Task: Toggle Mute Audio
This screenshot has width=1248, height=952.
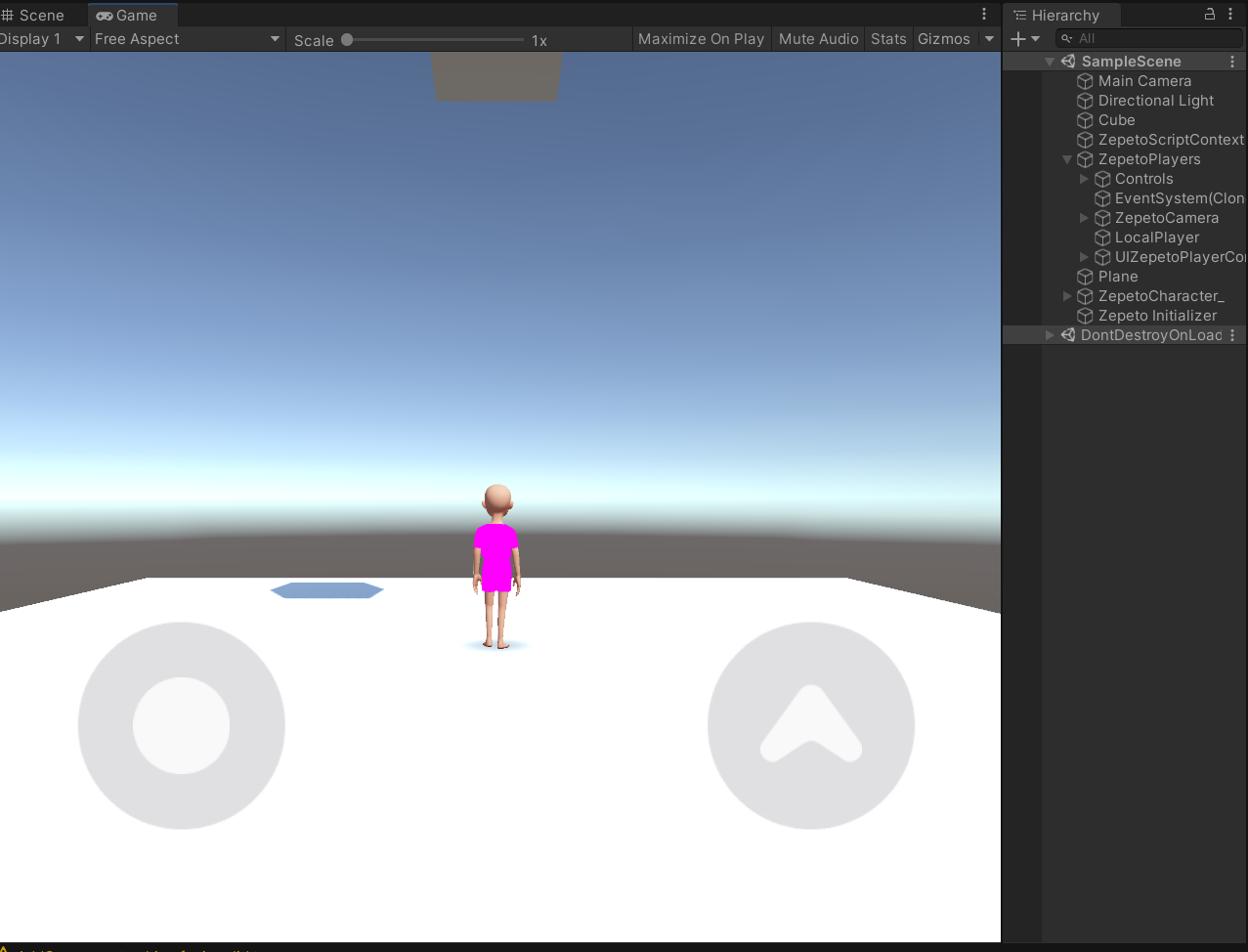Action: point(818,39)
